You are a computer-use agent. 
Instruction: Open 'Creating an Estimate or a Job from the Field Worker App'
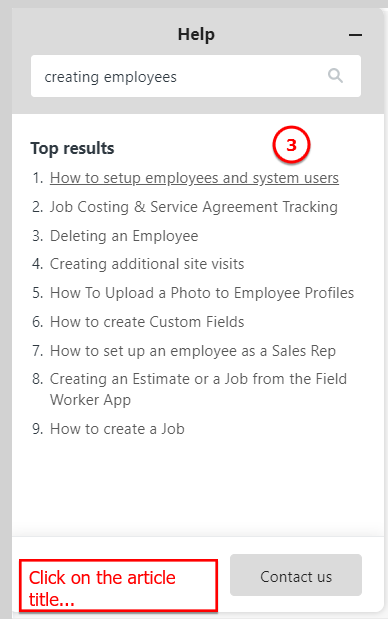coord(198,389)
